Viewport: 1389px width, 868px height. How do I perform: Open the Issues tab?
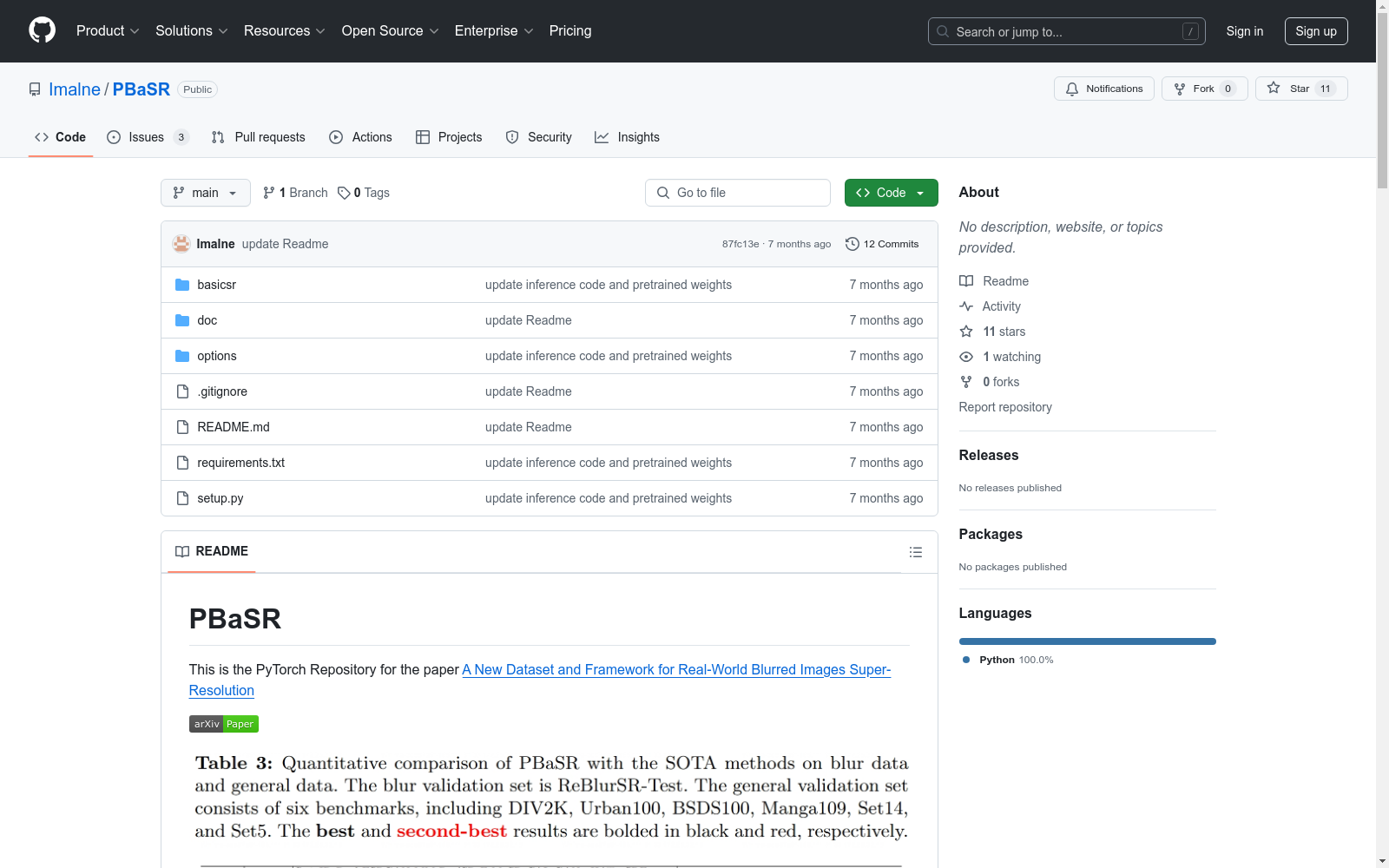tap(148, 137)
